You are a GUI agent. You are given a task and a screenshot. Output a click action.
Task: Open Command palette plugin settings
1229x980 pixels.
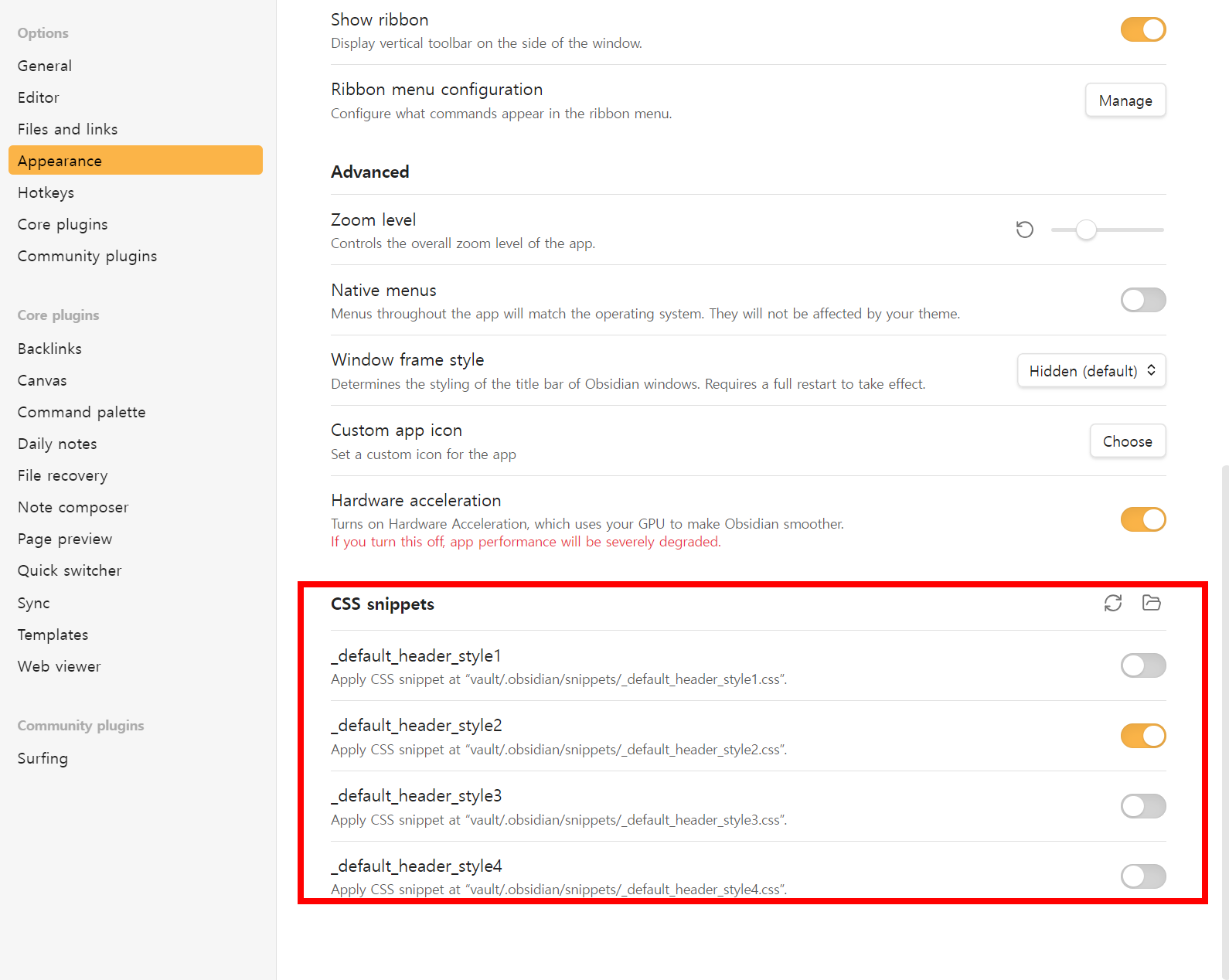135,412
